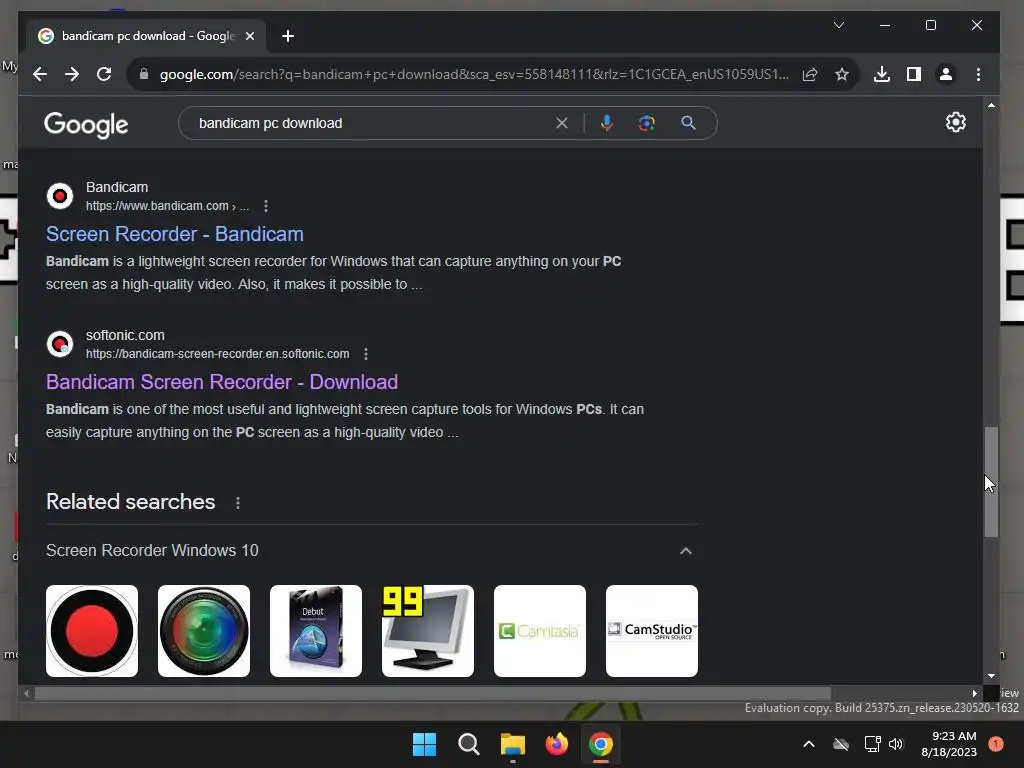
Task: Select the colorful camera lens thumbnail
Action: pos(204,631)
